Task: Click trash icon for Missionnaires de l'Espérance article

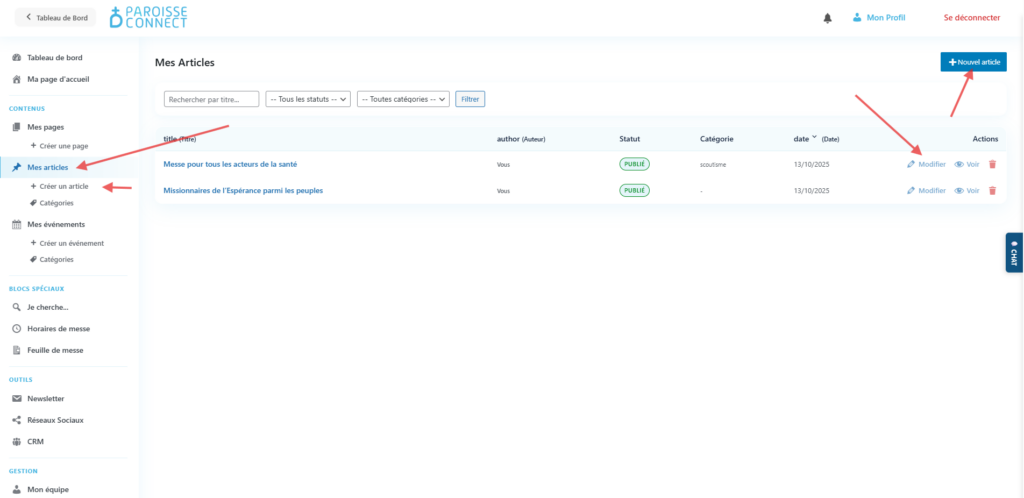Action: (992, 190)
